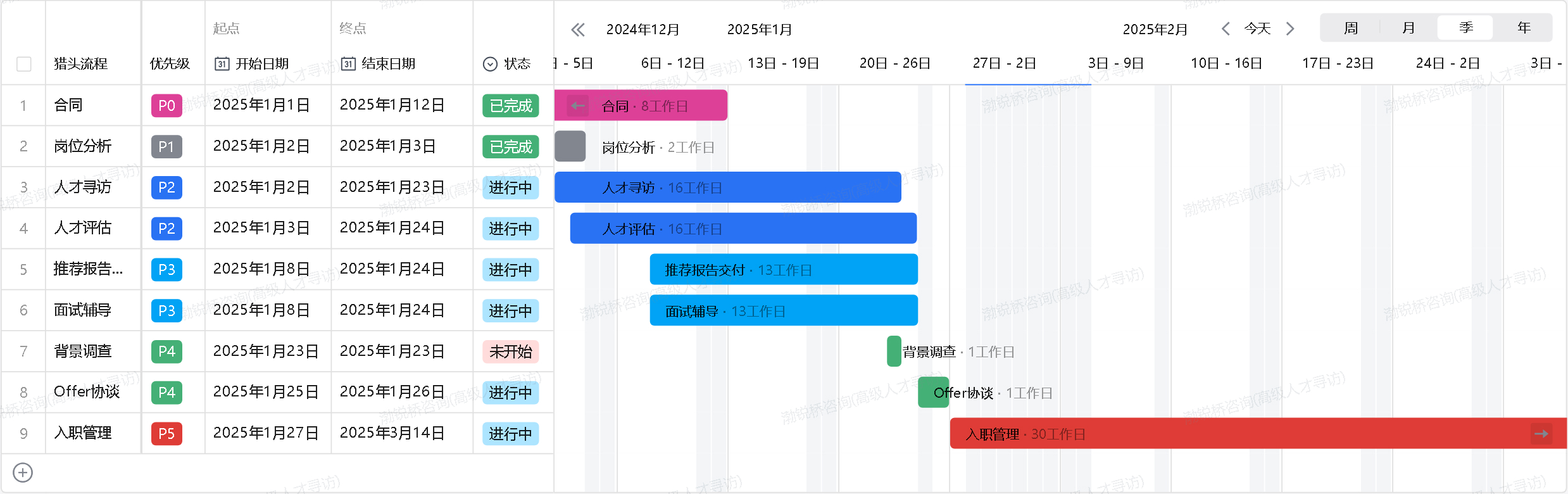The width and height of the screenshot is (1568, 494).
Task: Go to next period with right chevron
Action: click(x=1290, y=28)
